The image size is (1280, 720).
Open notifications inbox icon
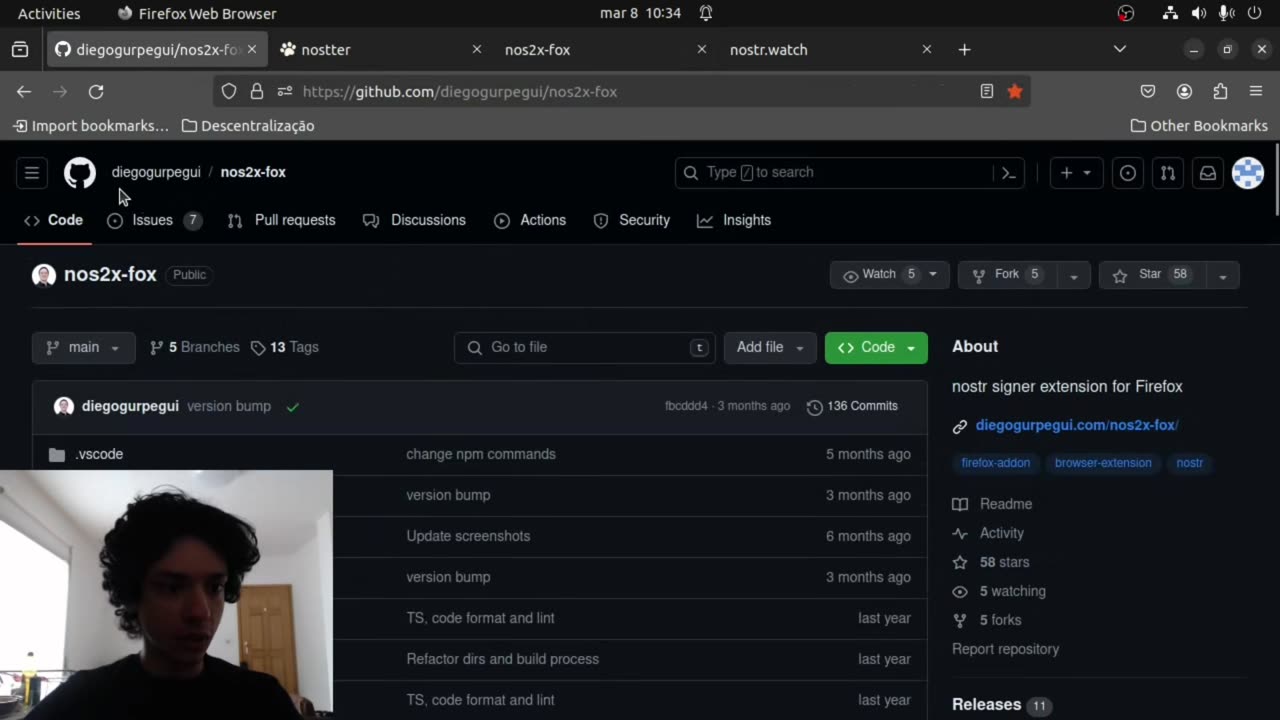point(1208,173)
